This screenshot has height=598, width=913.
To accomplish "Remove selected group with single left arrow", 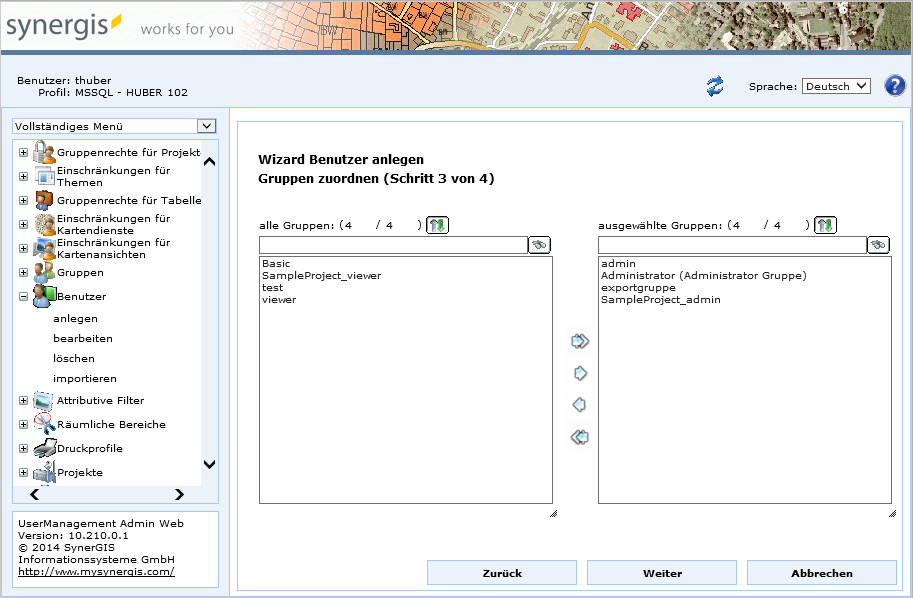I will click(x=579, y=405).
